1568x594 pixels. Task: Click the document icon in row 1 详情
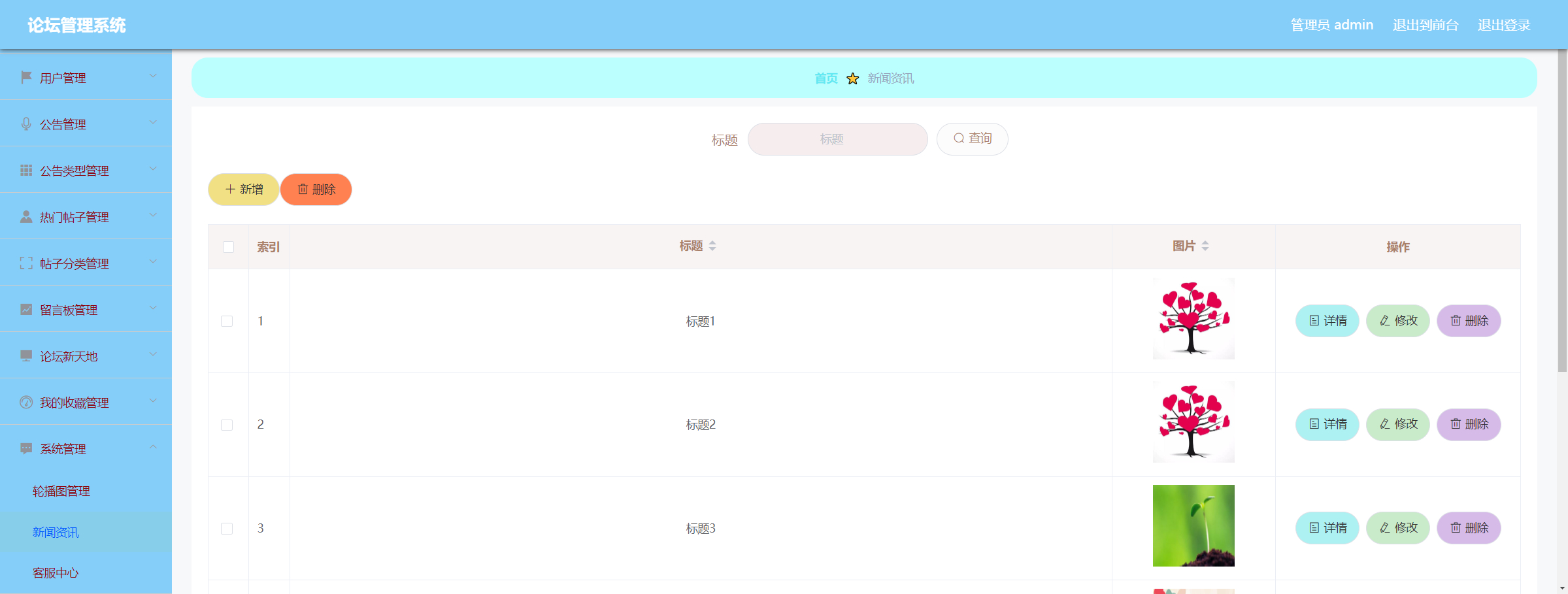pos(1314,320)
